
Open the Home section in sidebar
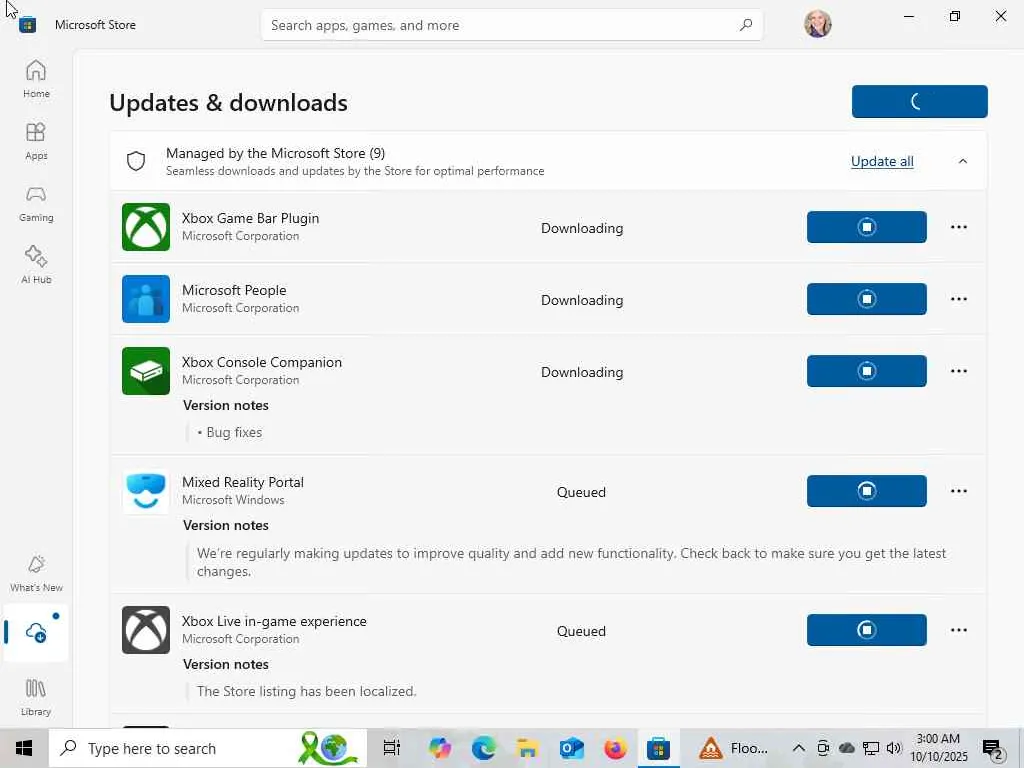click(x=36, y=79)
